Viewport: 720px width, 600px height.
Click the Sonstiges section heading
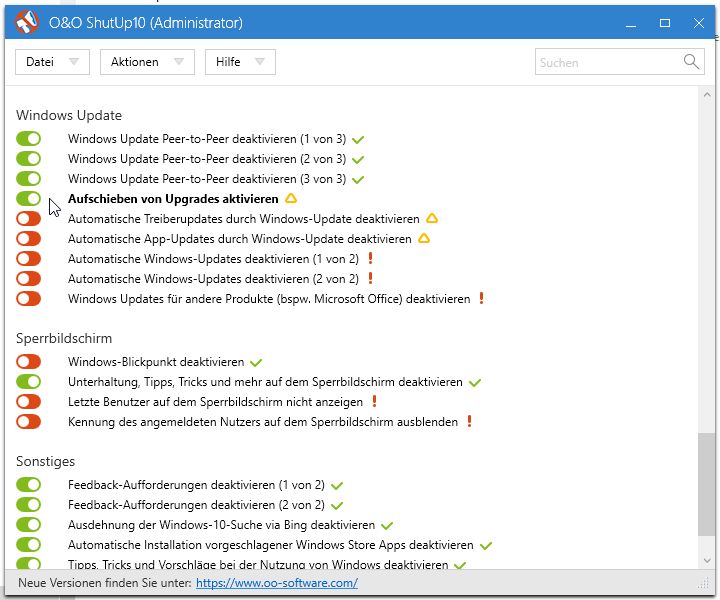(45, 461)
